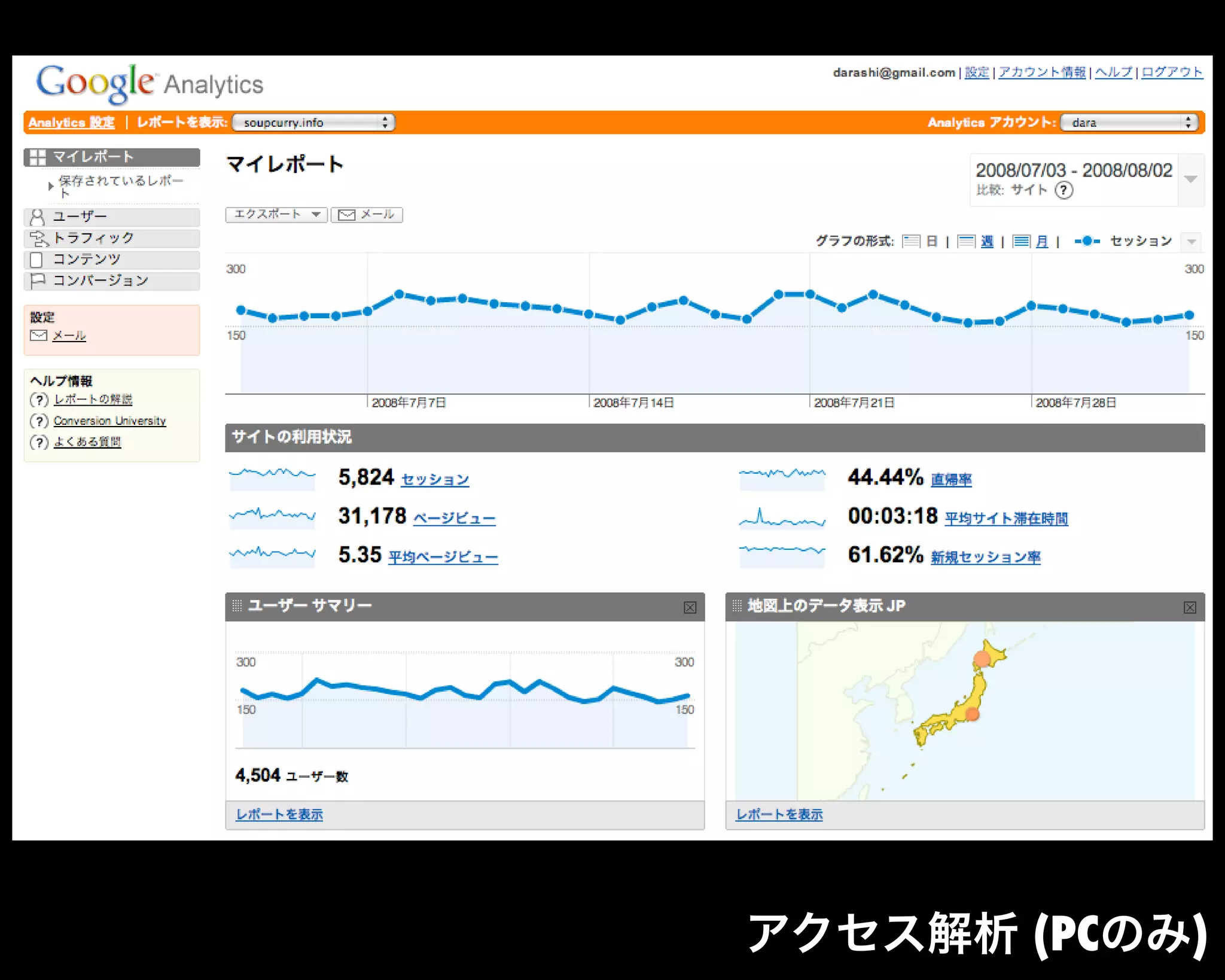Click the 直帰率 sparkline thumbnail
Viewport: 1225px width, 980px height.
pyautogui.click(x=782, y=479)
